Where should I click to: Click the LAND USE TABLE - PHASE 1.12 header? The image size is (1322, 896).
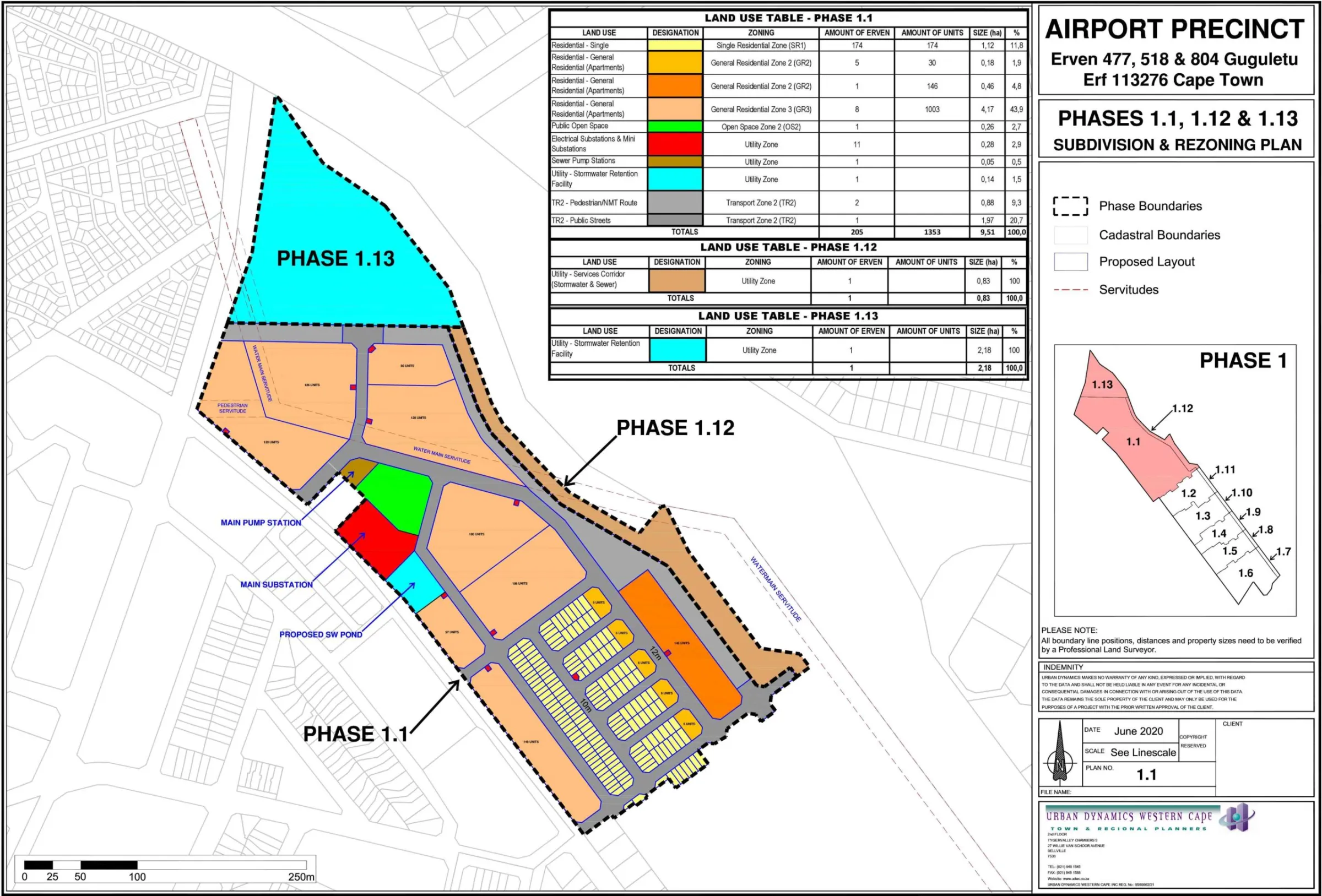click(x=788, y=247)
